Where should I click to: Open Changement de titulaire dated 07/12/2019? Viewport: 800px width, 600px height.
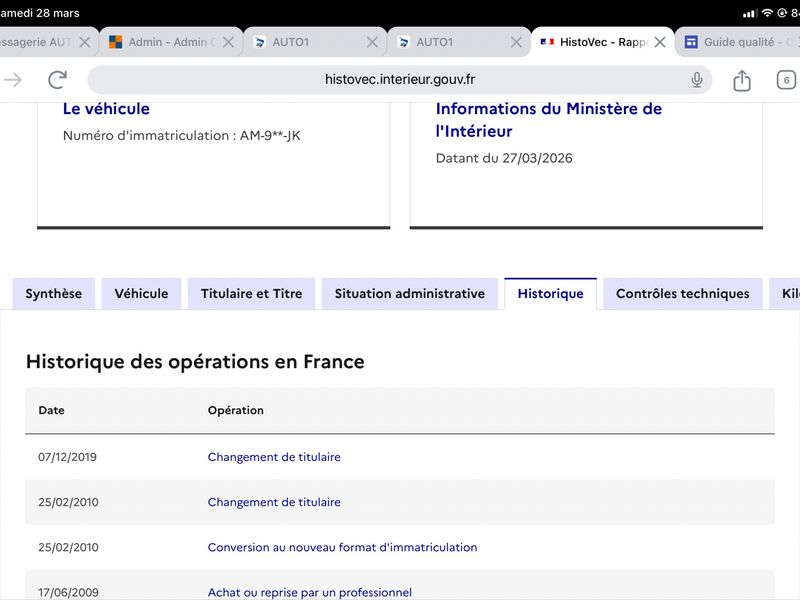(274, 457)
